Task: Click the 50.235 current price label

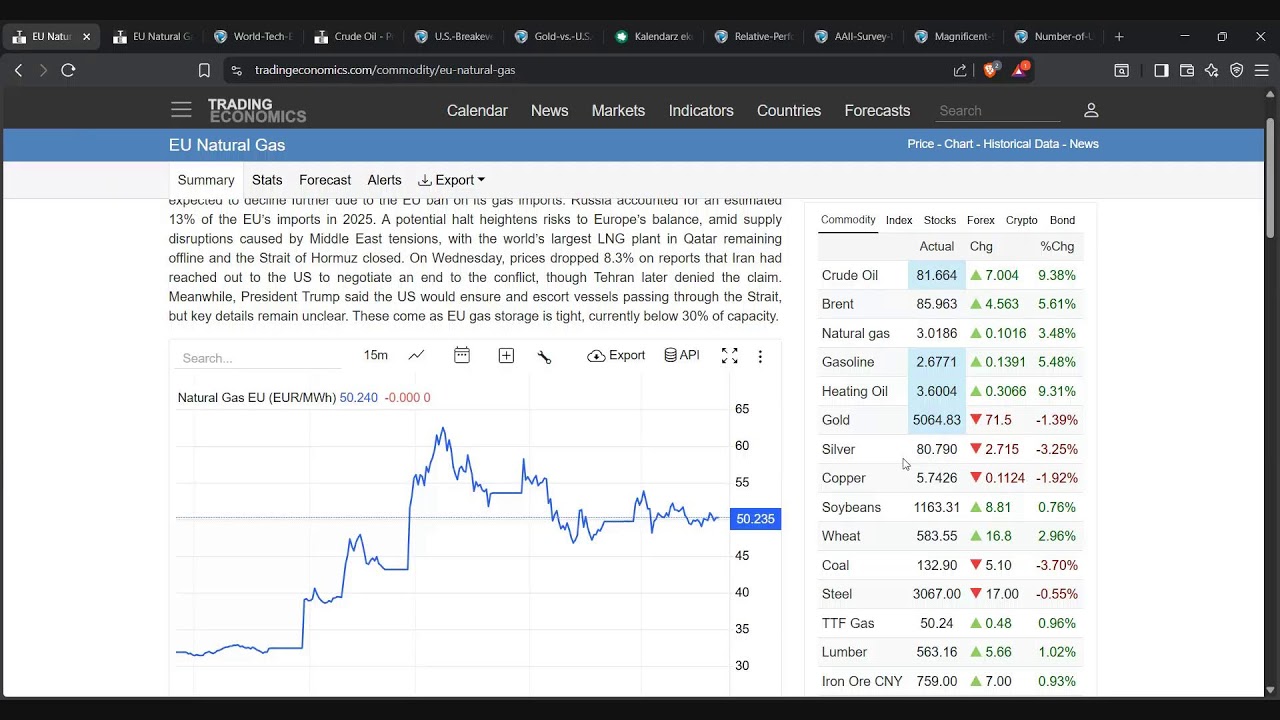Action: (x=755, y=519)
